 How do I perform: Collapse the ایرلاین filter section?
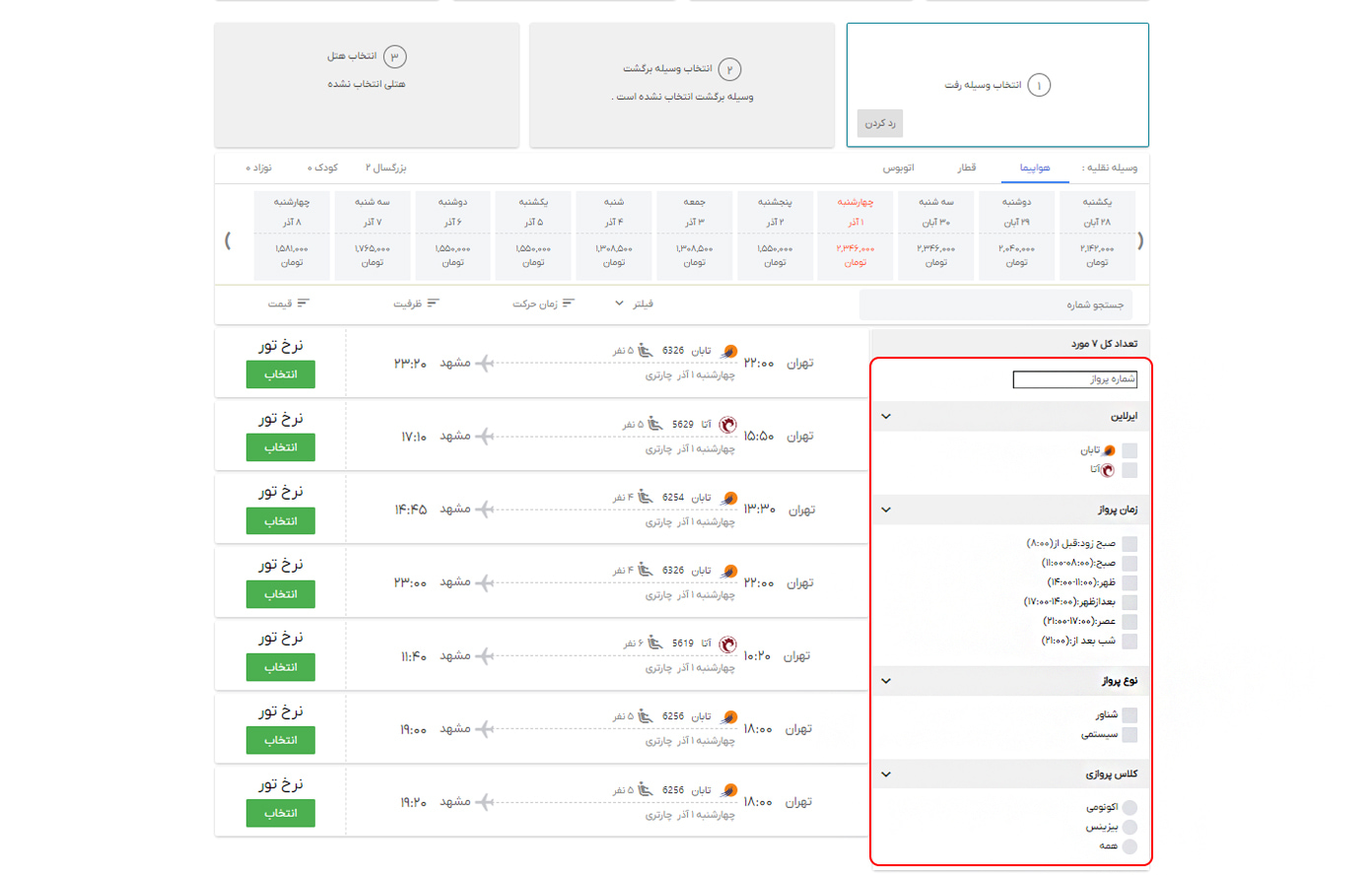[x=886, y=417]
